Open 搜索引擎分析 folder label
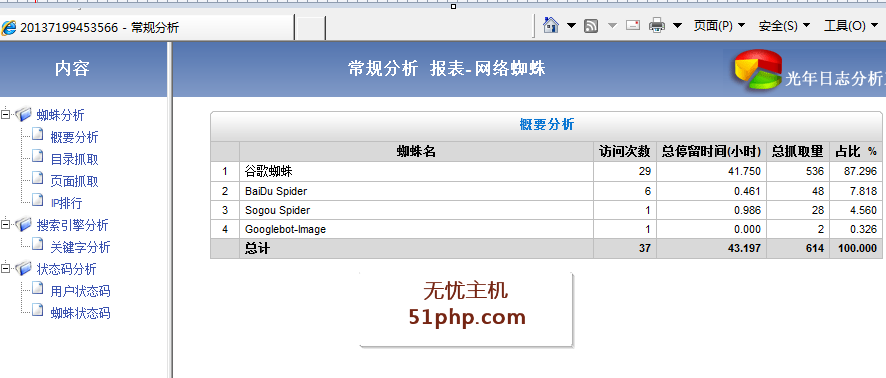The height and width of the screenshot is (378, 886). coord(73,225)
